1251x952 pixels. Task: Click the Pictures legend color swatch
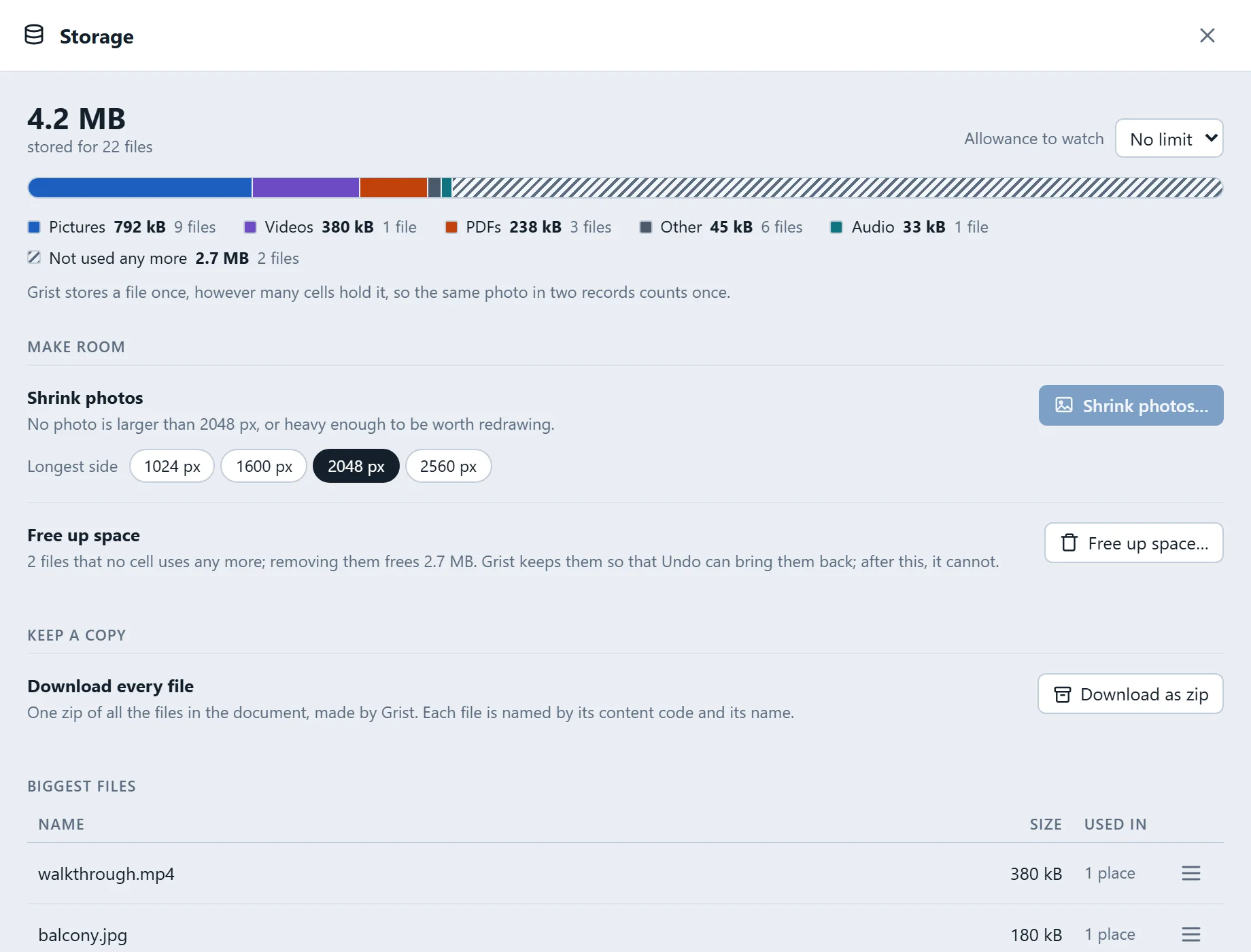[34, 227]
